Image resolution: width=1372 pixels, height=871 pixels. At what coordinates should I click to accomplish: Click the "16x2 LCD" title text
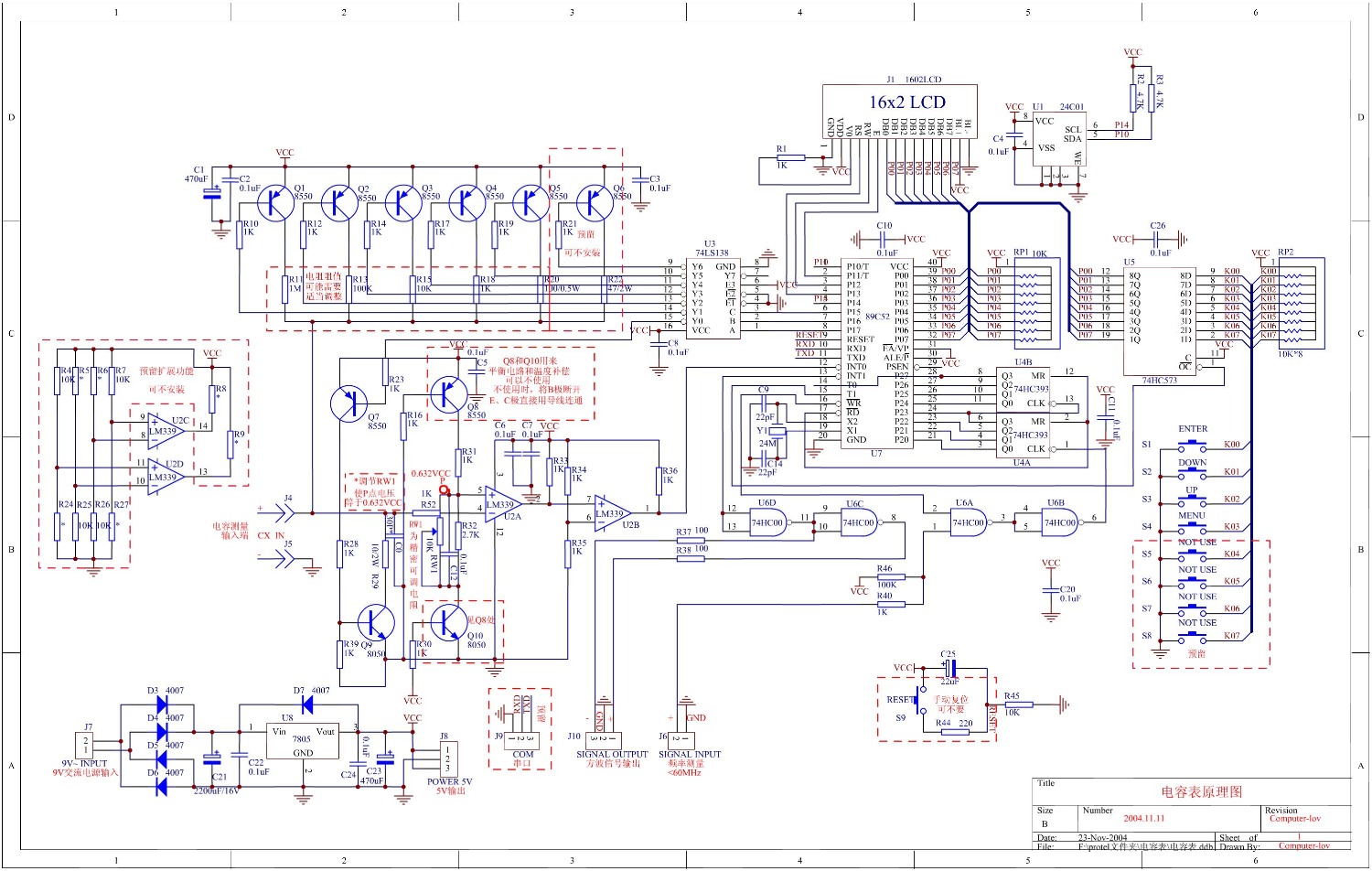[907, 102]
